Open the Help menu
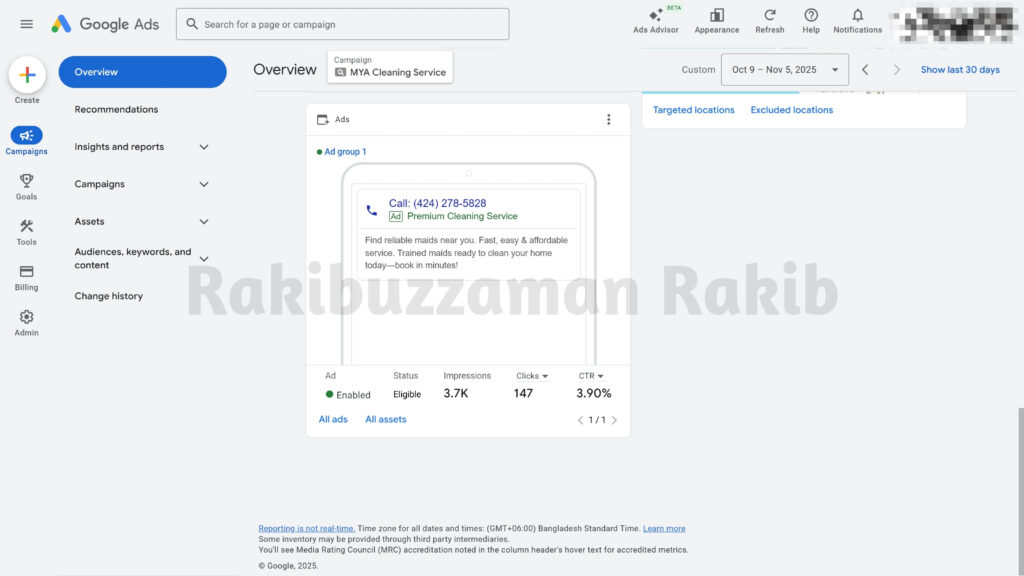The image size is (1024, 576). tap(810, 20)
